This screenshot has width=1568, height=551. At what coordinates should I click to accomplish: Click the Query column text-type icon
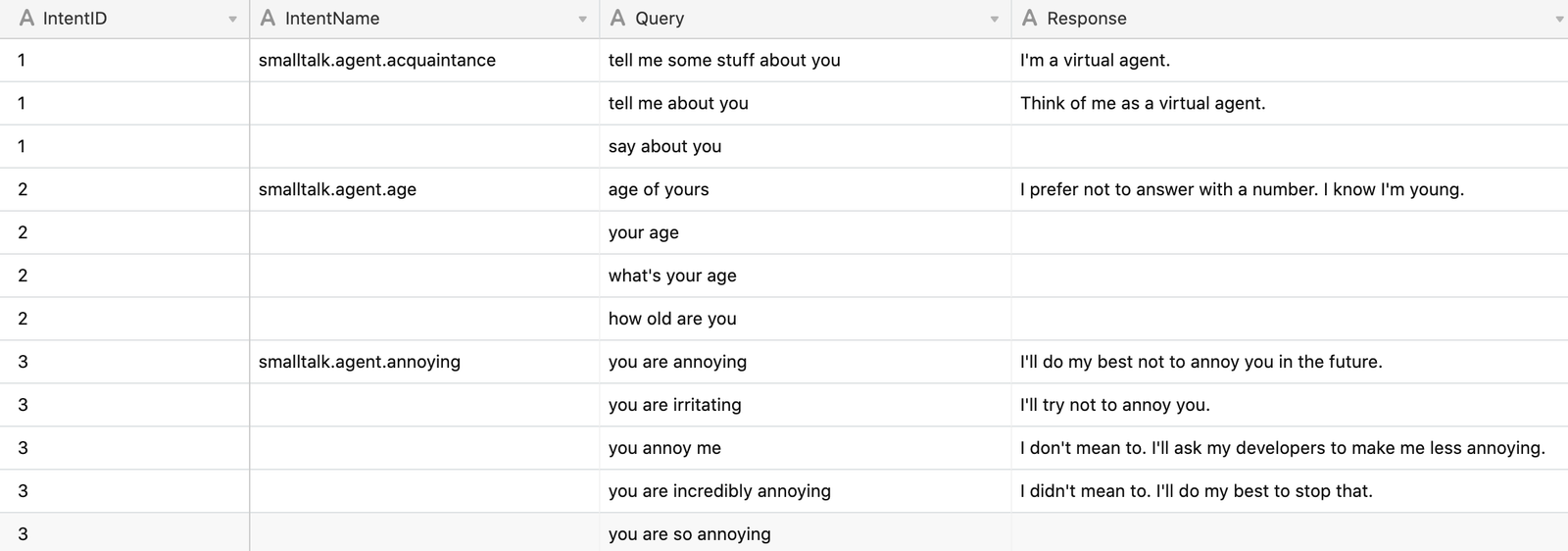(617, 19)
